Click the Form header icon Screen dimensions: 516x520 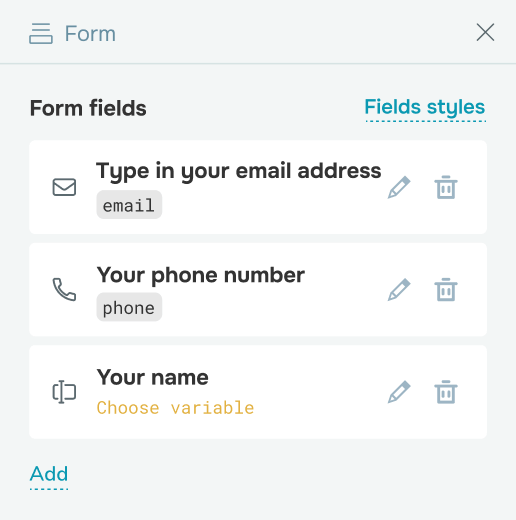point(41,33)
